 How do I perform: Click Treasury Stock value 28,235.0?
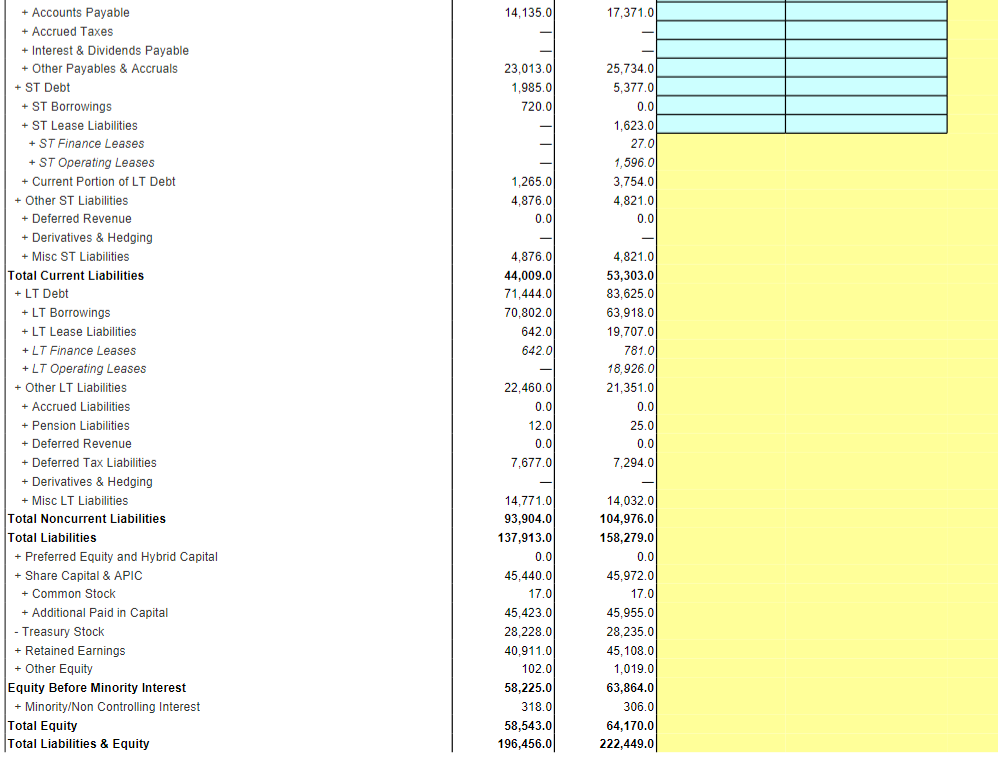pyautogui.click(x=630, y=632)
